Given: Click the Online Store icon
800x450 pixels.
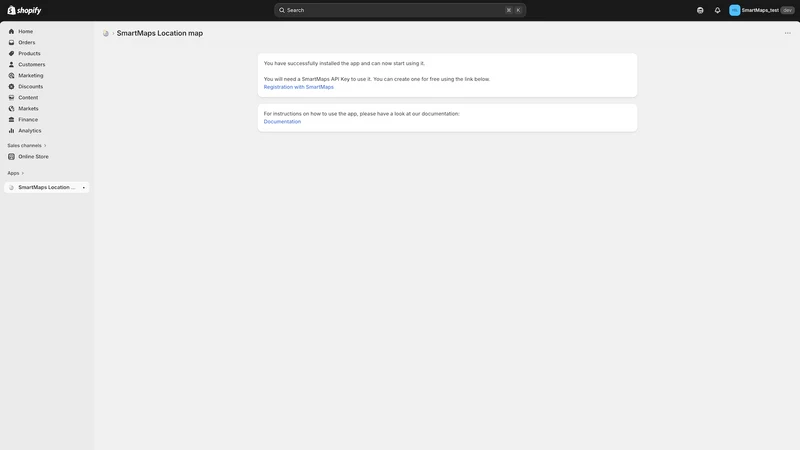Looking at the screenshot, I should (x=11, y=157).
